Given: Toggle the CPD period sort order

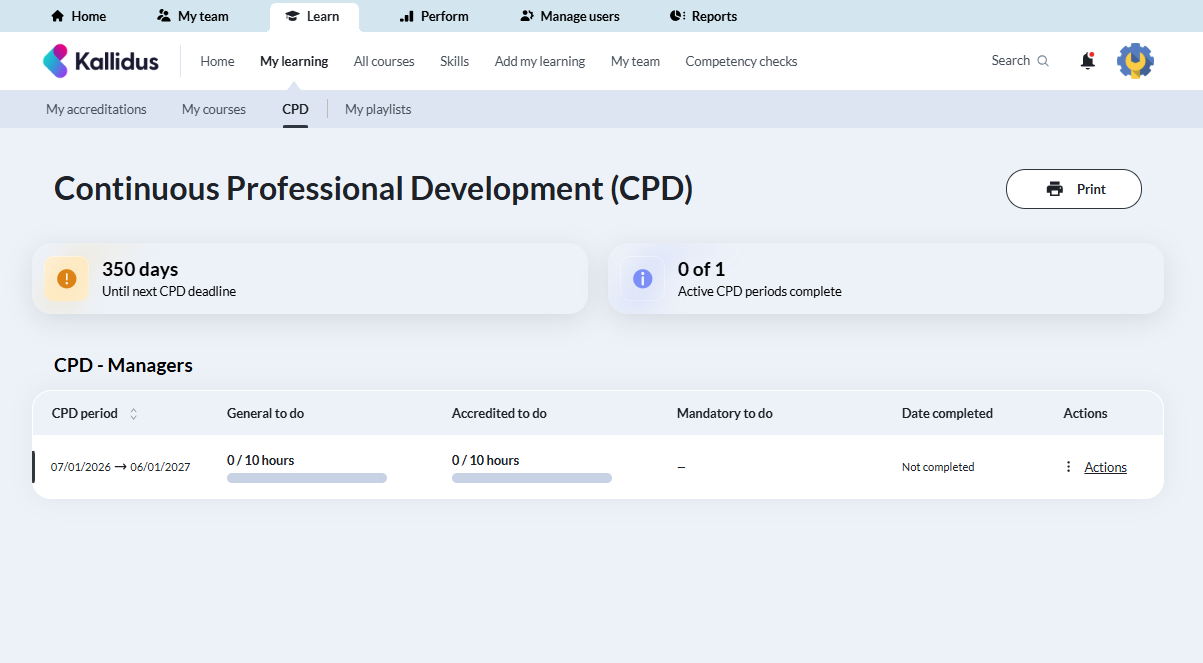Looking at the screenshot, I should (x=136, y=413).
